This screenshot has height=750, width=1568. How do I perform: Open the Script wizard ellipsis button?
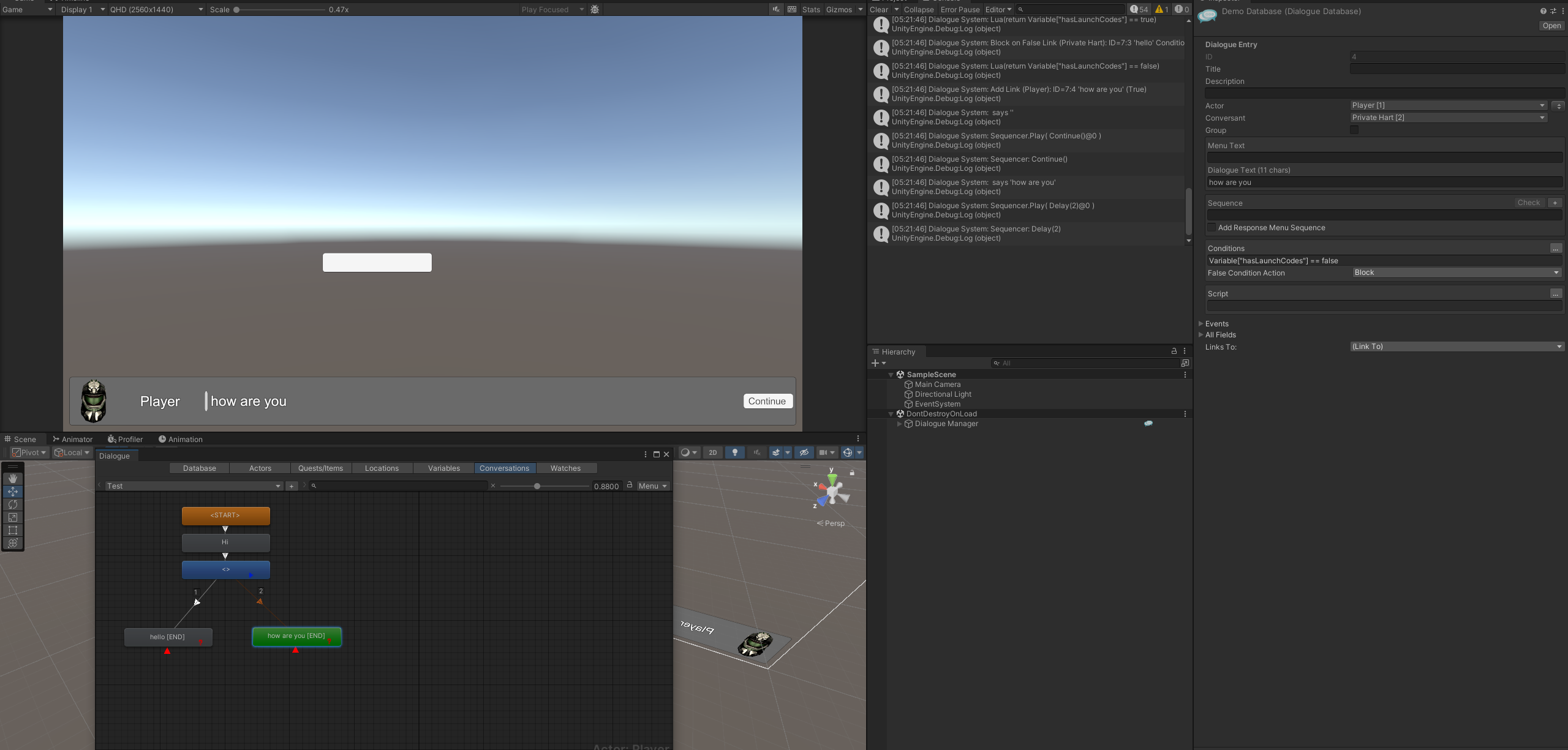(x=1556, y=294)
